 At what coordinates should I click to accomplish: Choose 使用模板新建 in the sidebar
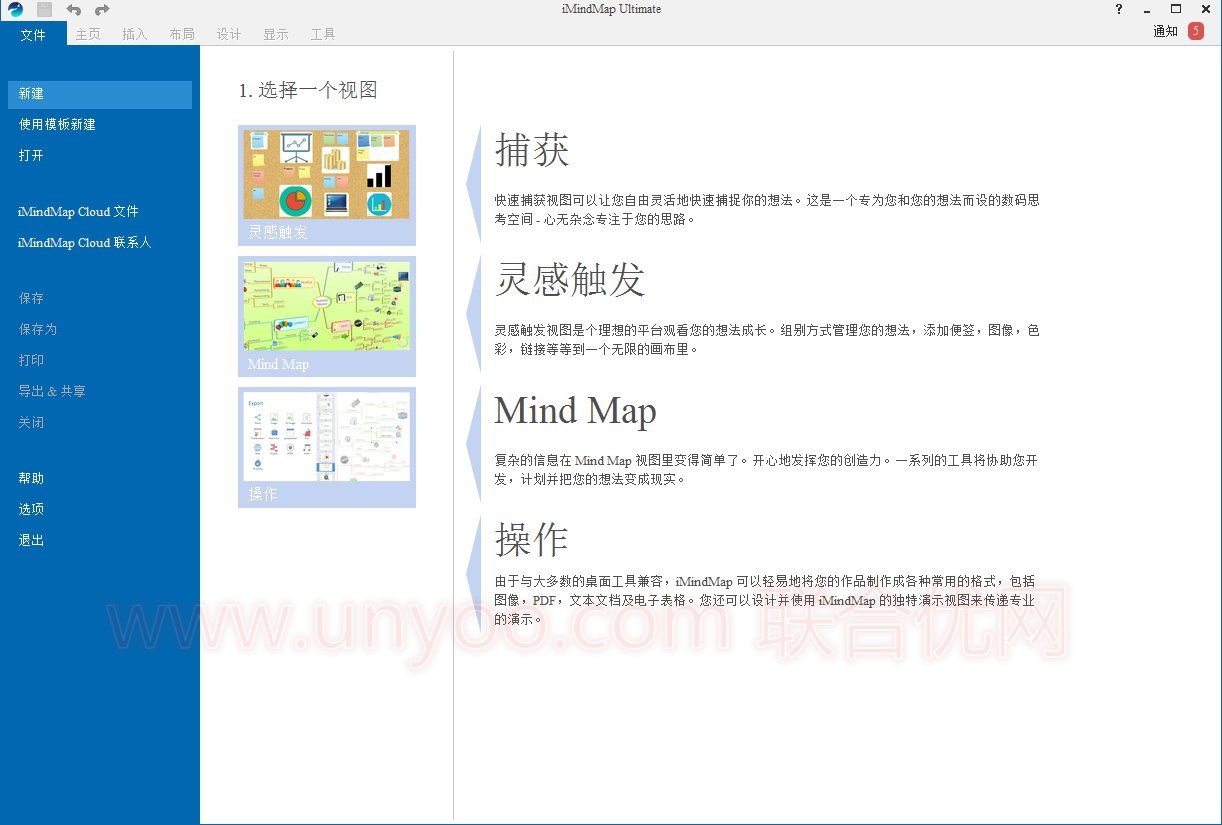coord(57,125)
